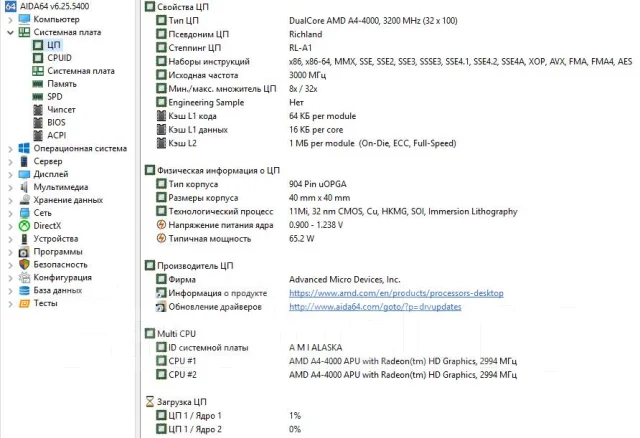This screenshot has height=438, width=640.
Task: Select the Сервер tower icon
Action: [24, 161]
